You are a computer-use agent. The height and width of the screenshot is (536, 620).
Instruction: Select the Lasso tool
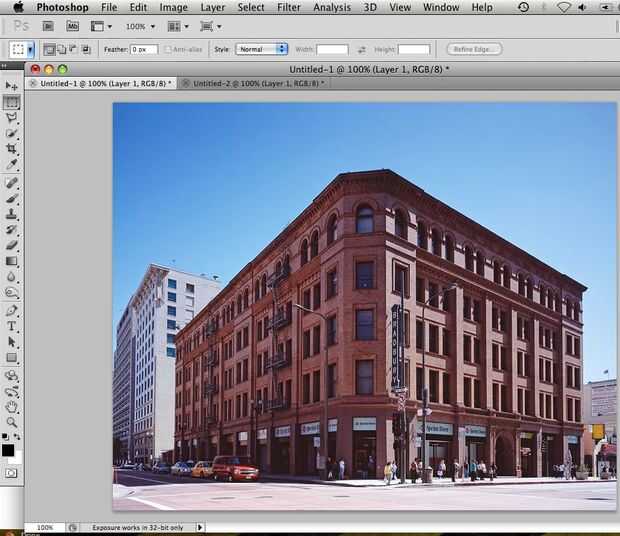(11, 117)
